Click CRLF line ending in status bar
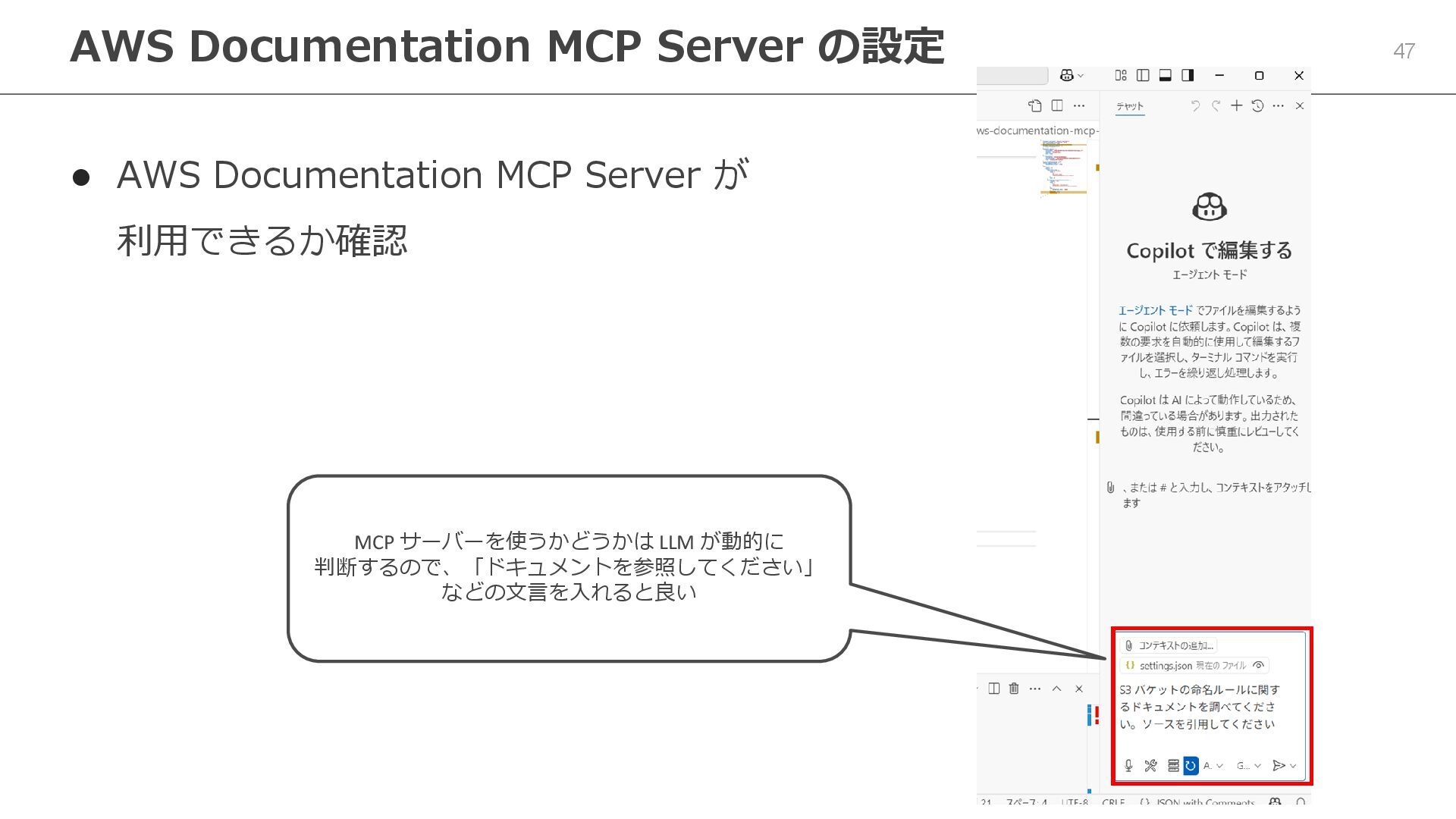 (x=1113, y=802)
